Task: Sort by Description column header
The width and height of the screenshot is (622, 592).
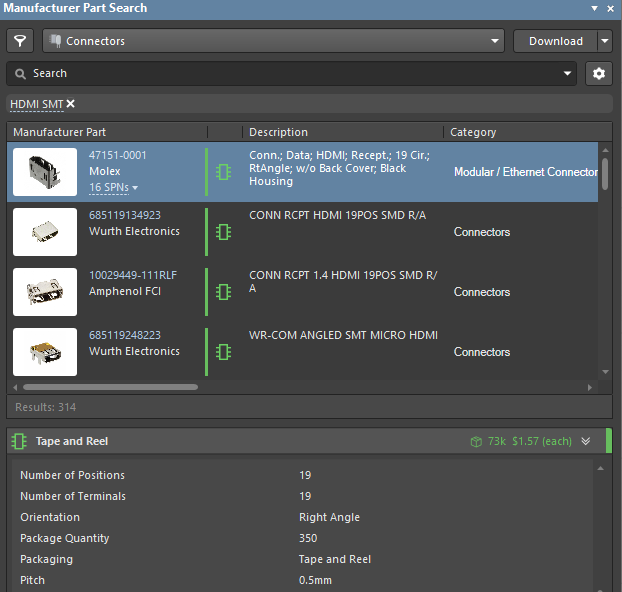Action: click(x=278, y=132)
